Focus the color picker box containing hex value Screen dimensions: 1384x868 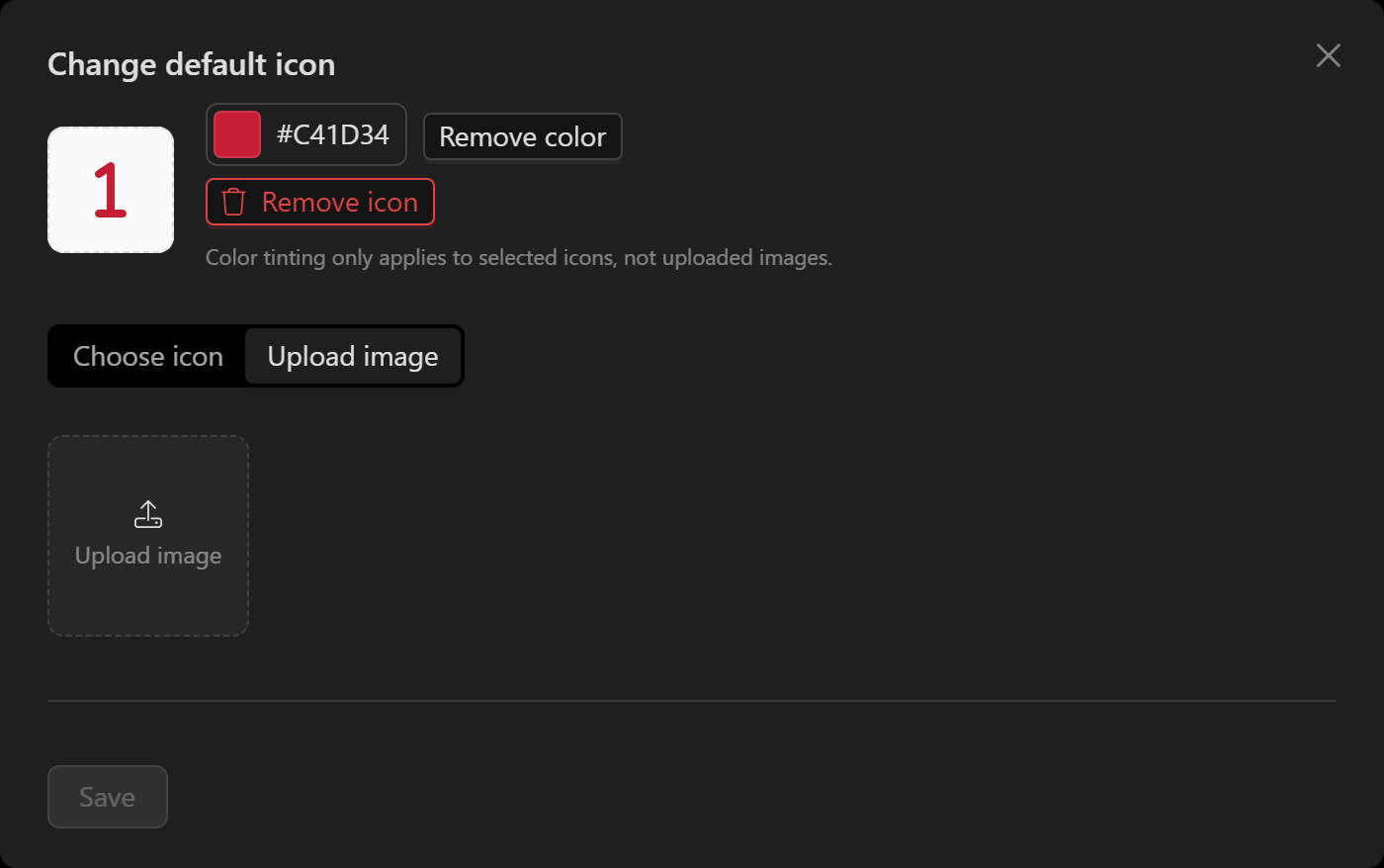tap(306, 134)
